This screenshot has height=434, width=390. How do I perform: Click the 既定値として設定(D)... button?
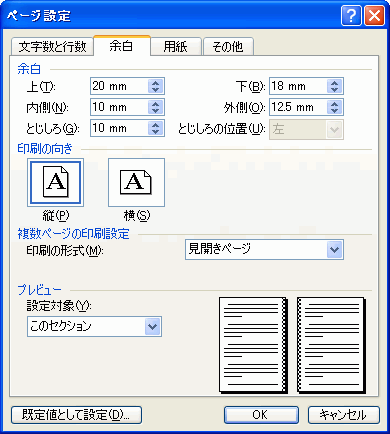point(76,415)
